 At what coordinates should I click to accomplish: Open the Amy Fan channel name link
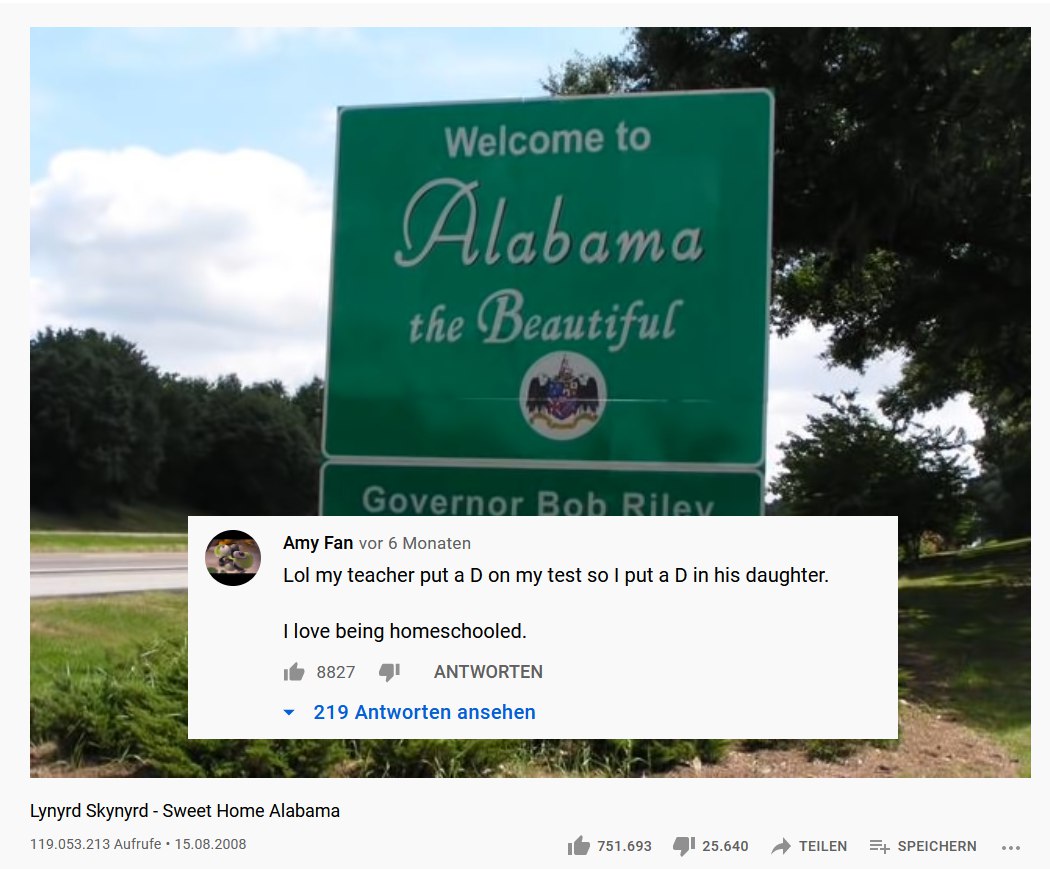(x=317, y=542)
